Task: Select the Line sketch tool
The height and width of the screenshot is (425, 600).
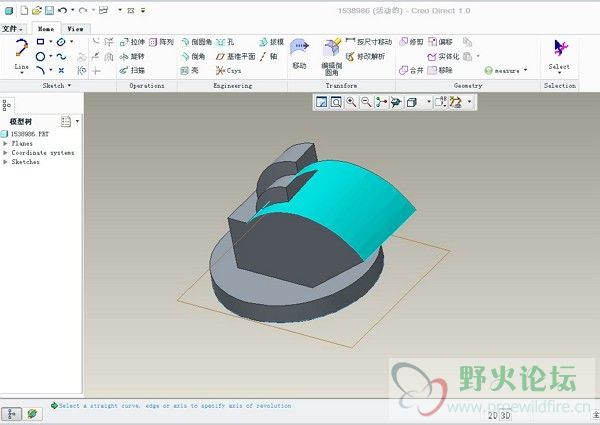Action: pyautogui.click(x=21, y=53)
